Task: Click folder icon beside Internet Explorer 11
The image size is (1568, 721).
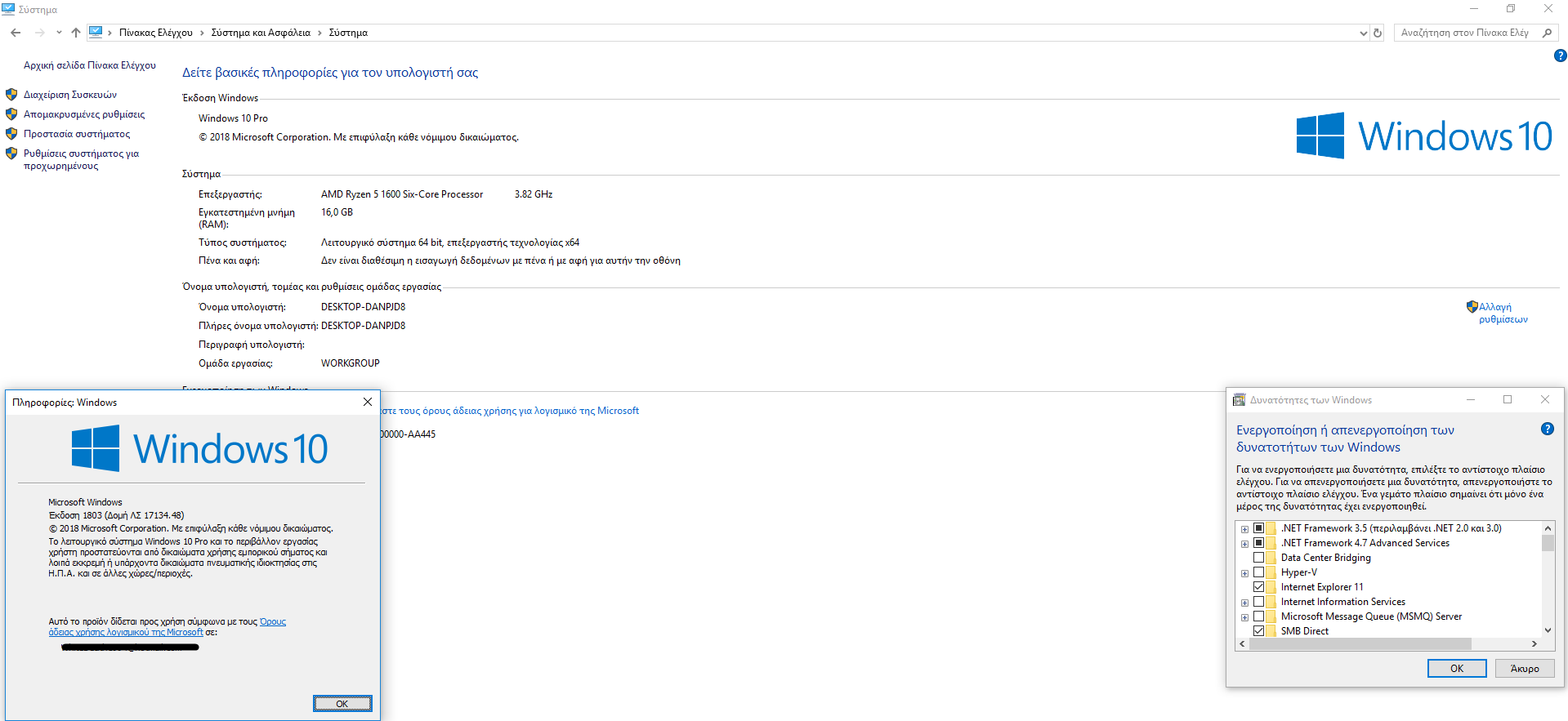Action: click(x=1271, y=587)
